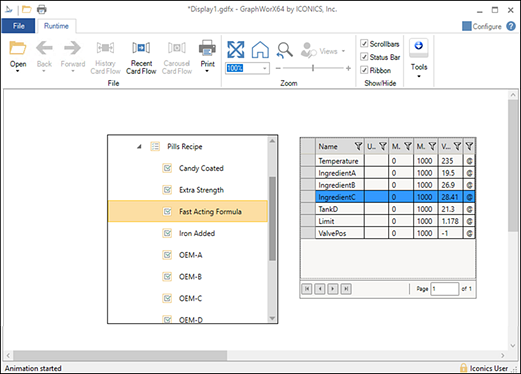Click the Name column header
Screen dimensions: 521x374
339,146
